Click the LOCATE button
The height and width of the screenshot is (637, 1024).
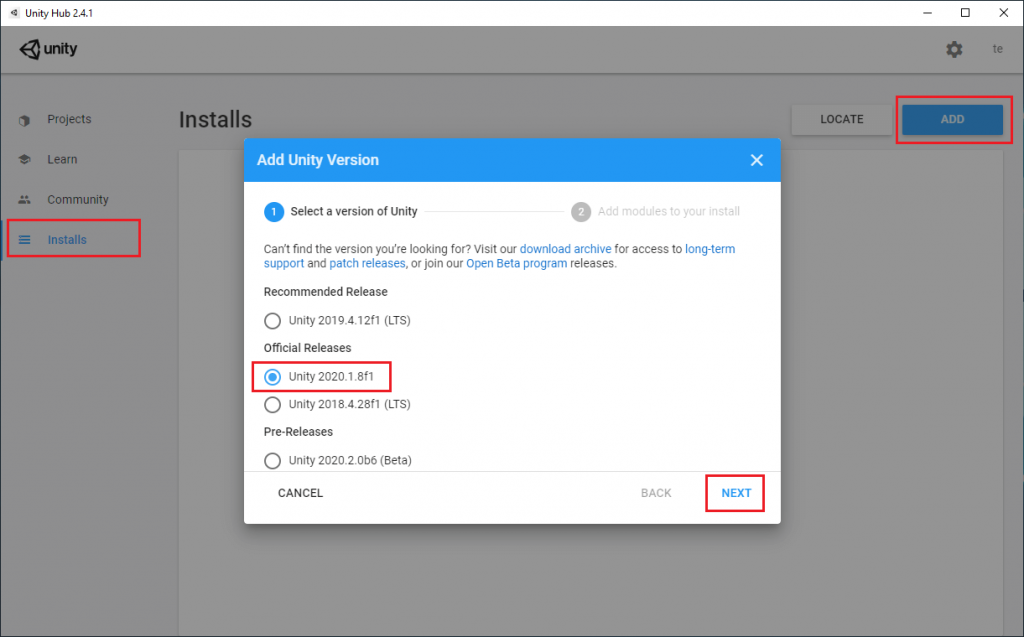tap(841, 120)
